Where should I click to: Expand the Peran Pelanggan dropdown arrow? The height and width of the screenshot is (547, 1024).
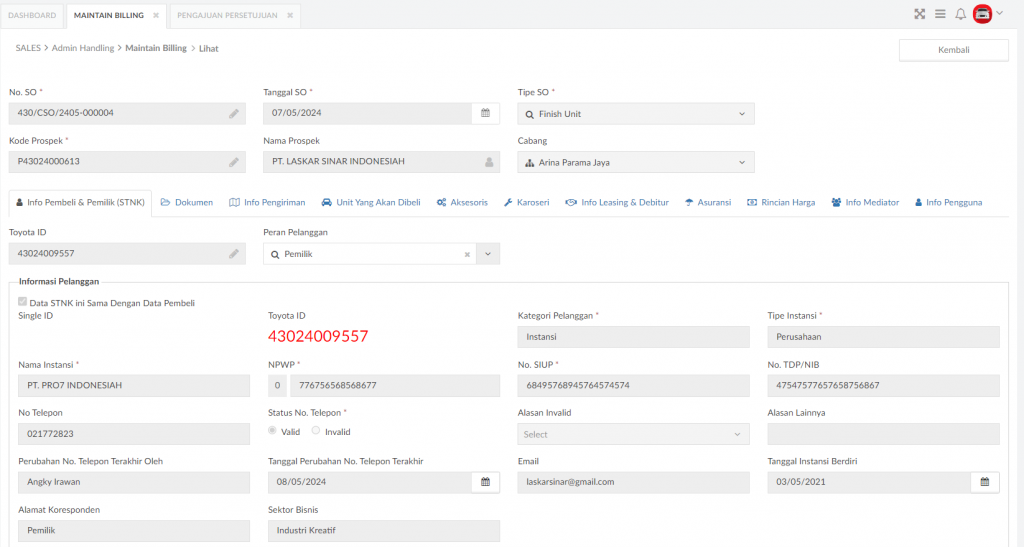coord(488,254)
